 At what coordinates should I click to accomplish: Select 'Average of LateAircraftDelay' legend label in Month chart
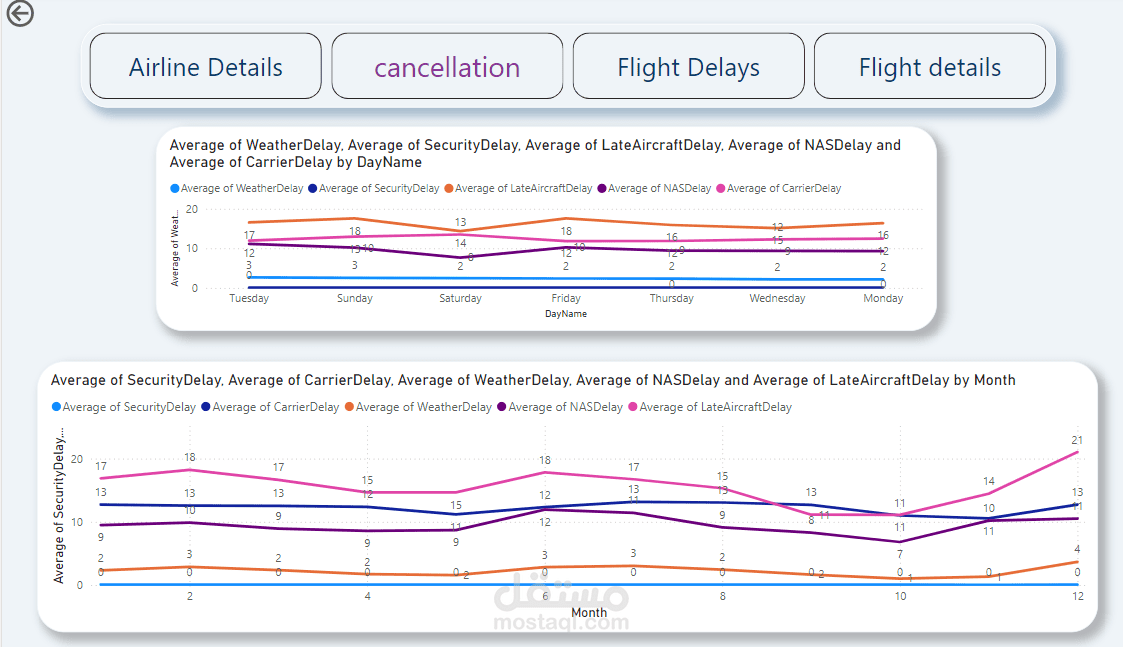pyautogui.click(x=715, y=407)
